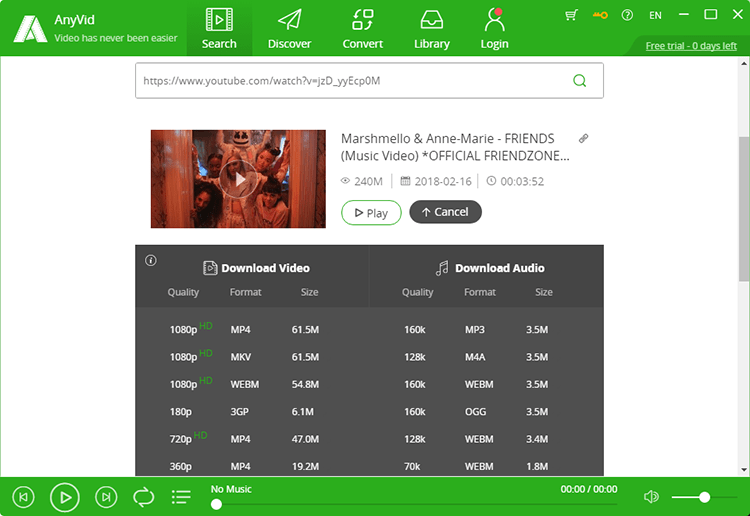Click the magnifier search icon
The width and height of the screenshot is (750, 516).
click(580, 80)
